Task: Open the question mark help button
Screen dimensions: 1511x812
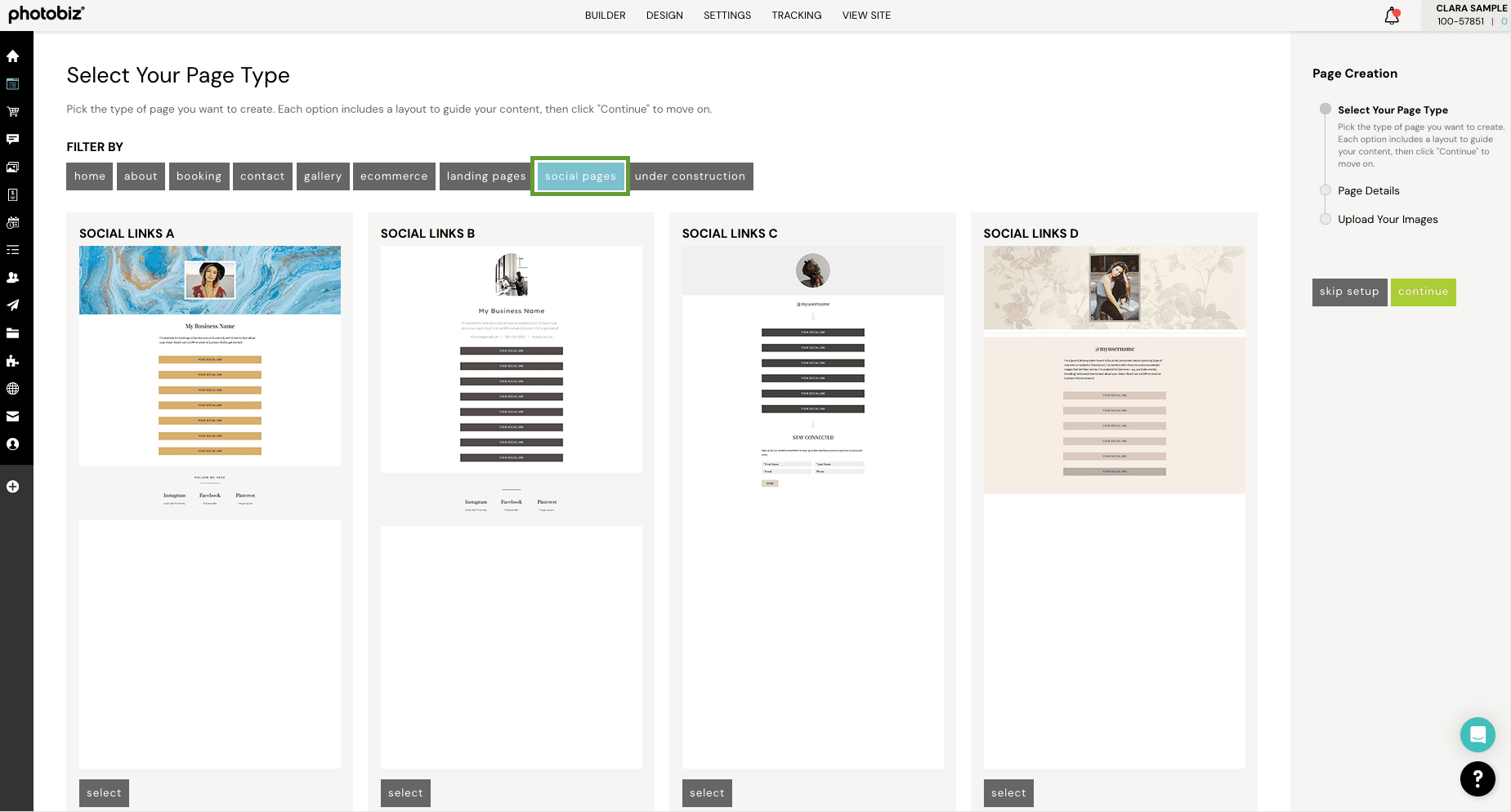Action: pos(1477,779)
